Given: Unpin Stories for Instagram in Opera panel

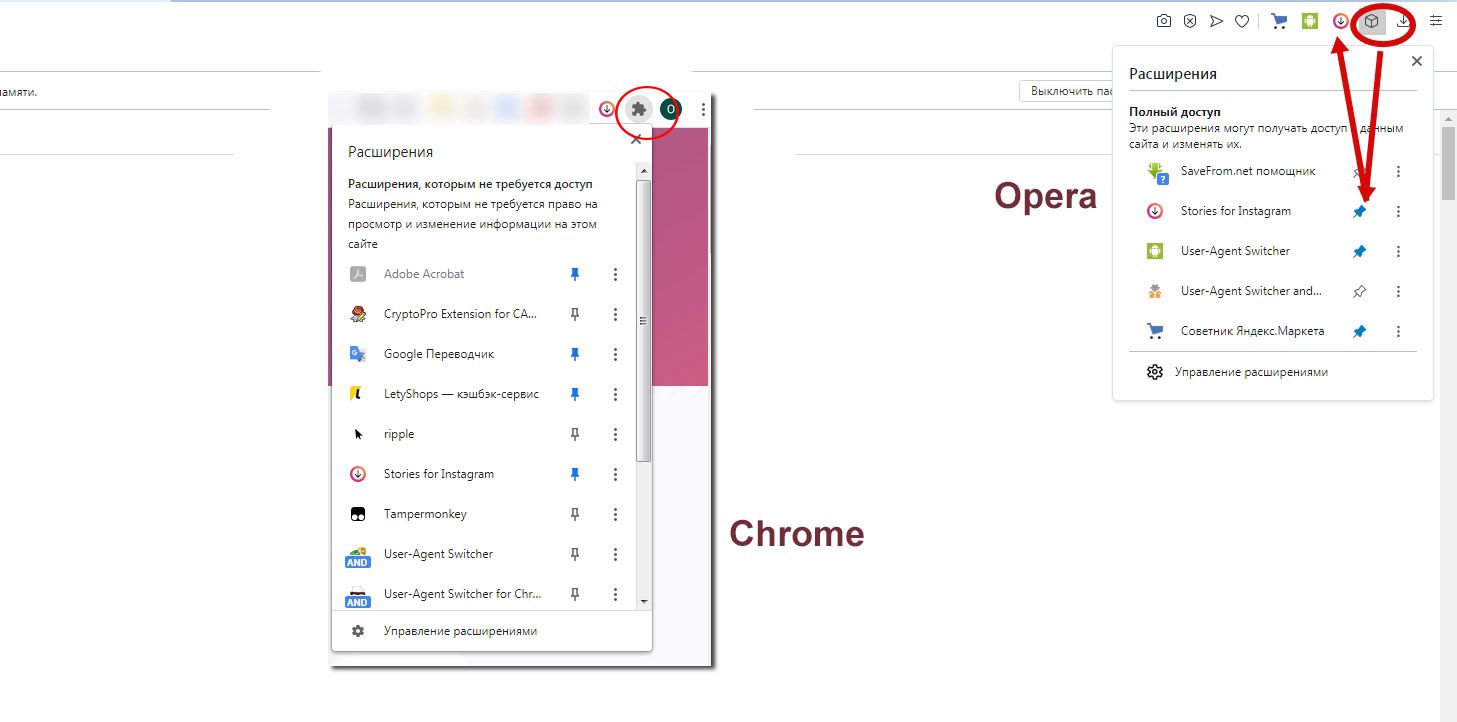Looking at the screenshot, I should tap(1359, 212).
